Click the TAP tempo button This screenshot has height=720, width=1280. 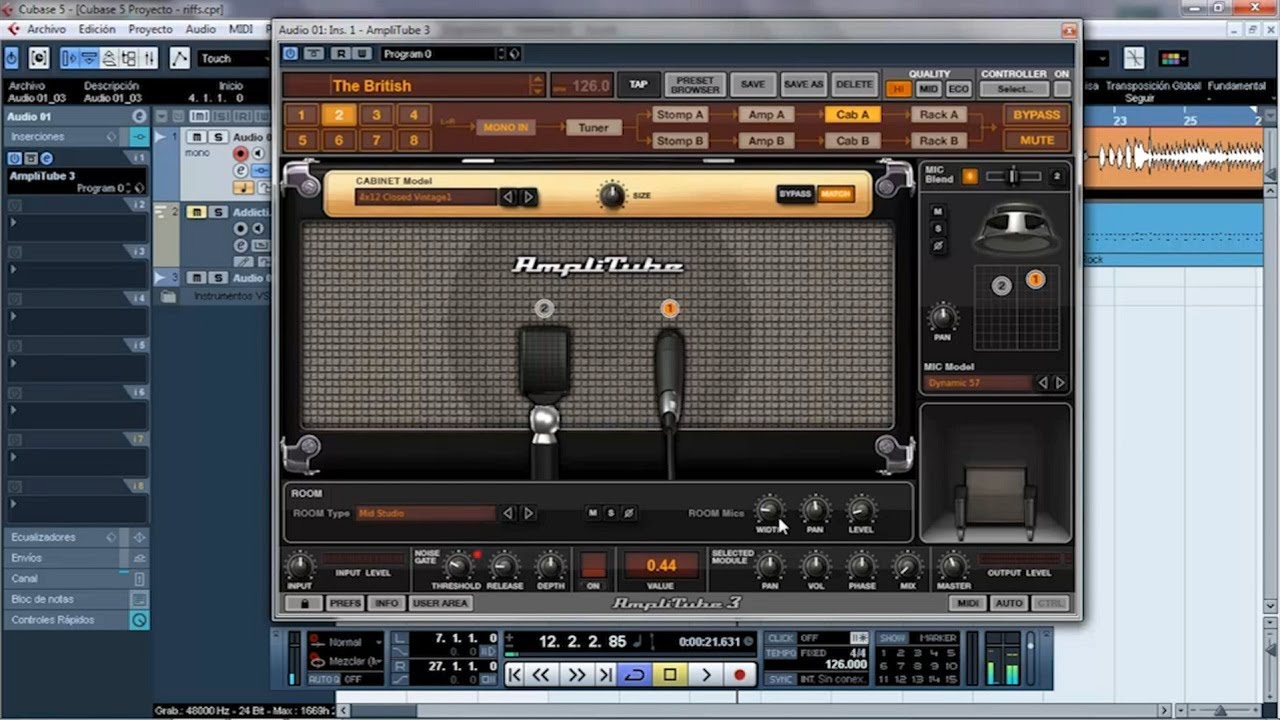[638, 85]
